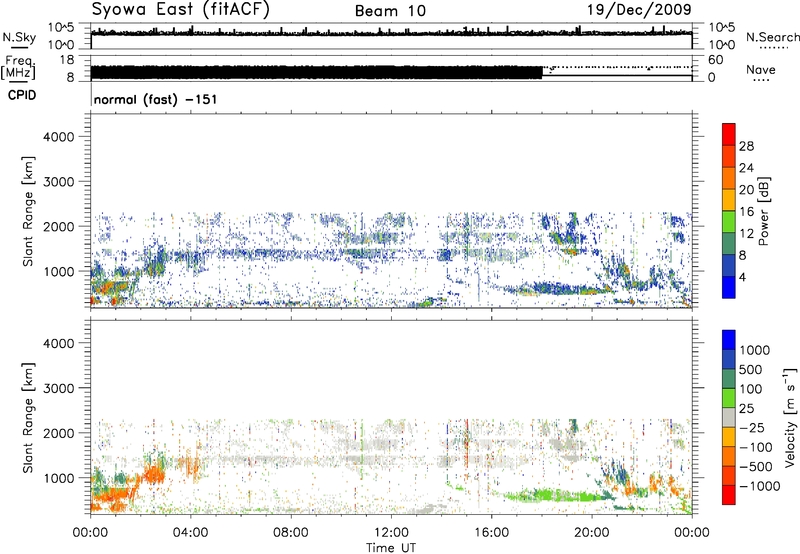Click the '60' tick right of Freq panel

715,60
